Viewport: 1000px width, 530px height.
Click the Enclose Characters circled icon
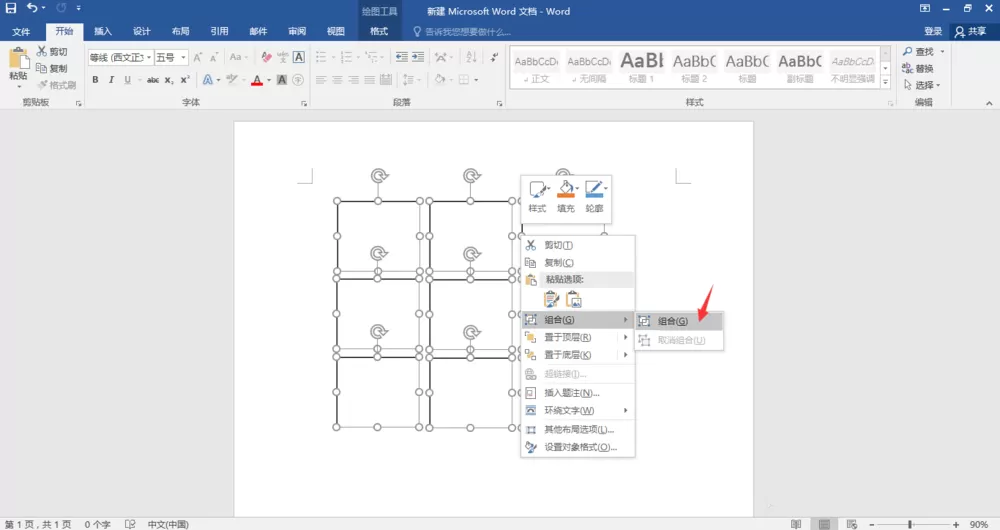[x=297, y=80]
